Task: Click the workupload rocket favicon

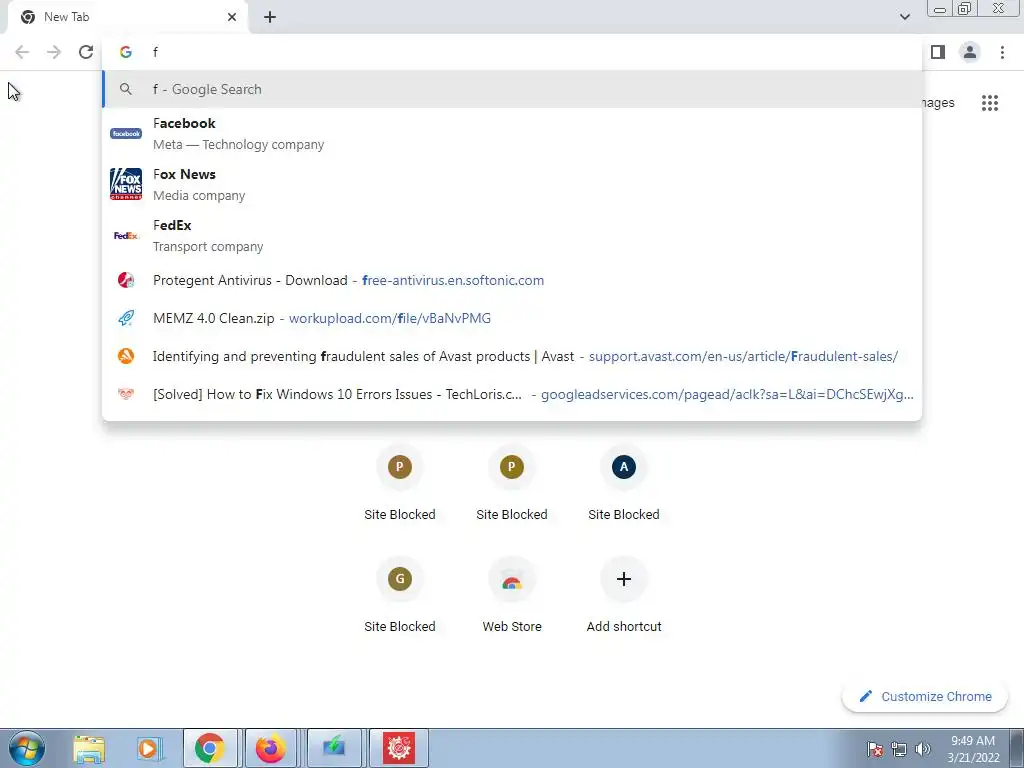Action: (126, 318)
